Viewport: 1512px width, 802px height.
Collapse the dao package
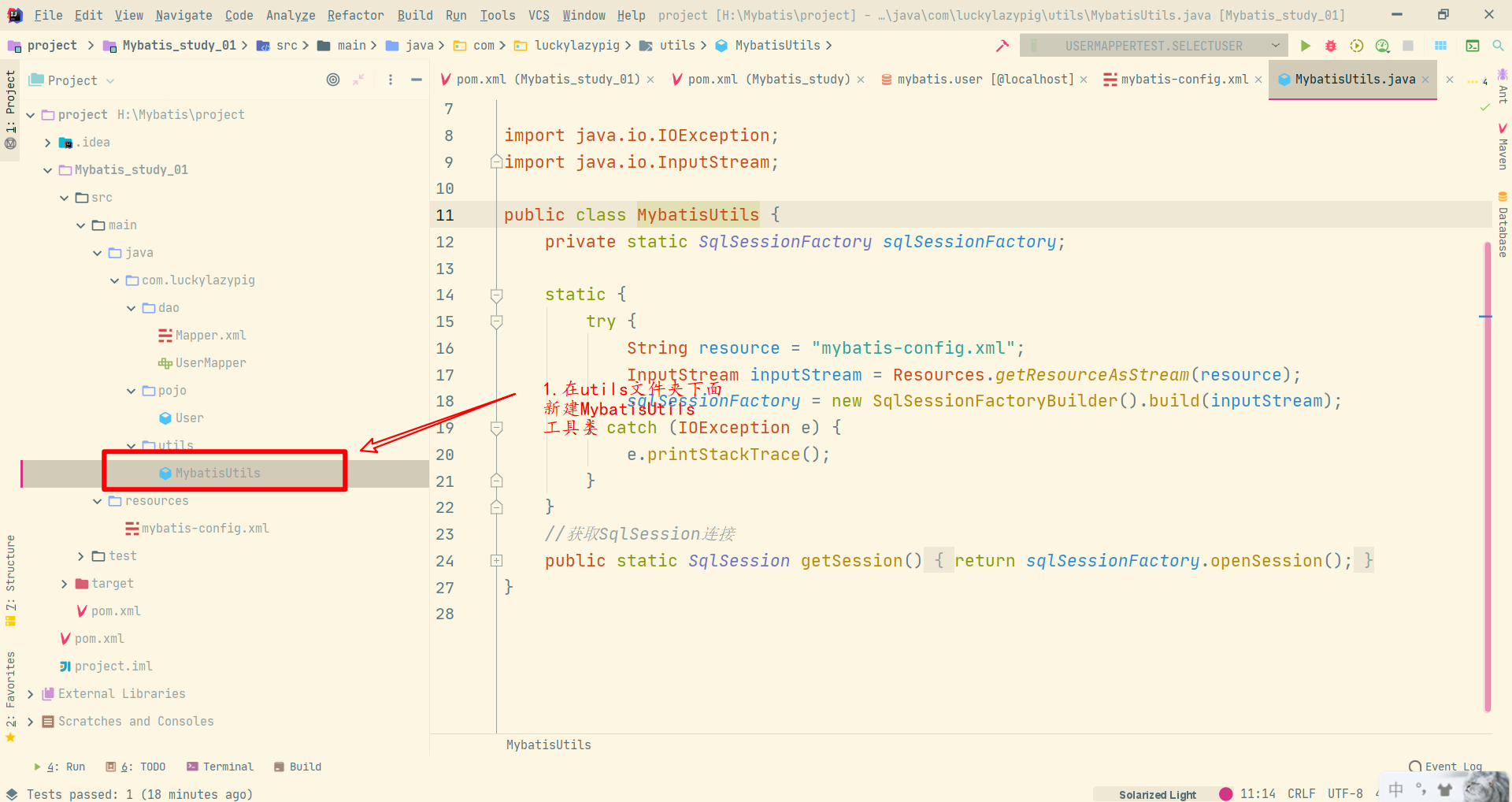(x=131, y=308)
